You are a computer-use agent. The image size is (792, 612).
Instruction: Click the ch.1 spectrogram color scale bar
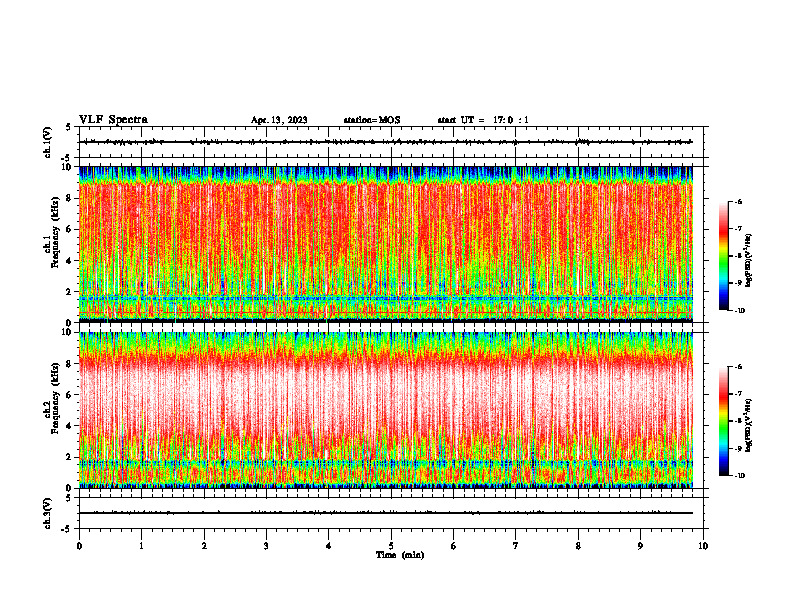click(x=723, y=256)
